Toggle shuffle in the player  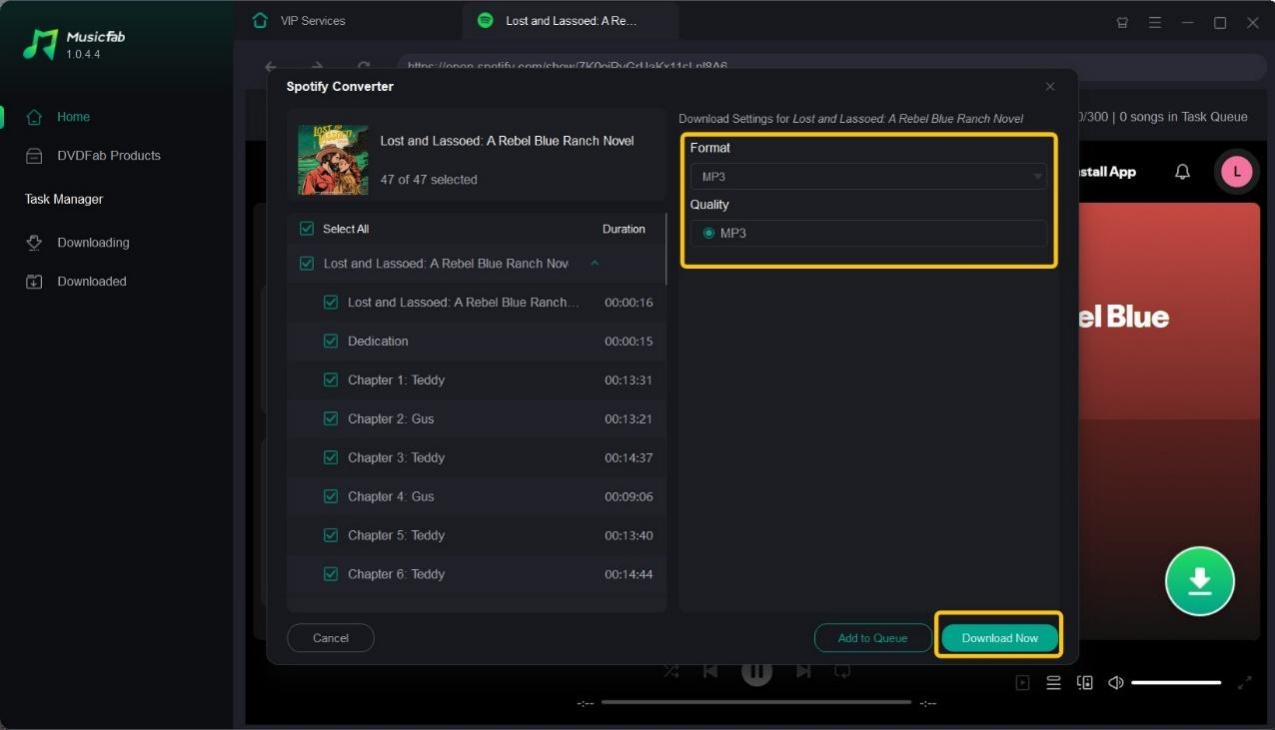click(x=671, y=672)
